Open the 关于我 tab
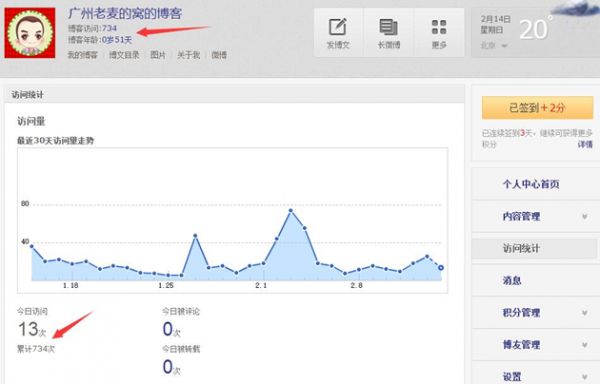 [x=189, y=55]
